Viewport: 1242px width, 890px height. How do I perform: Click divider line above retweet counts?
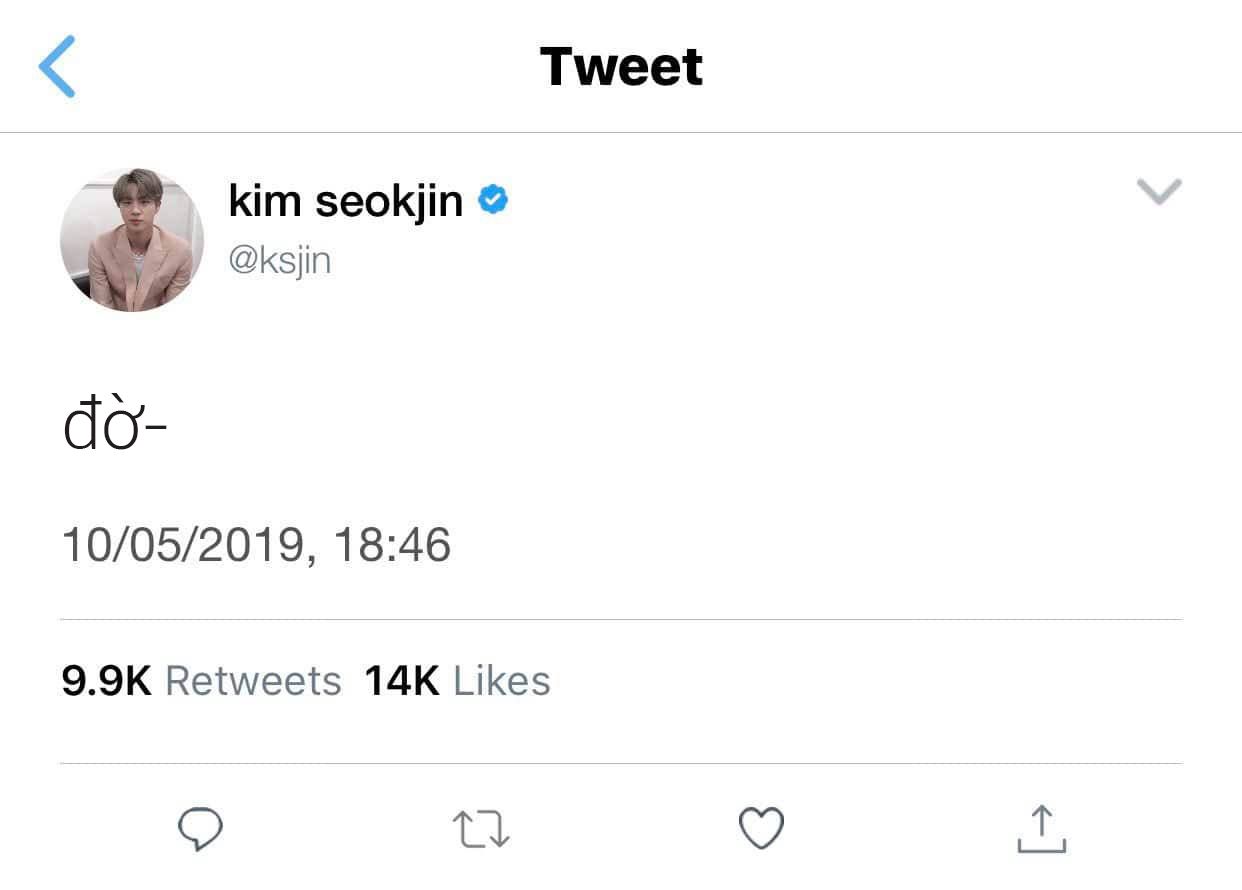coord(620,620)
